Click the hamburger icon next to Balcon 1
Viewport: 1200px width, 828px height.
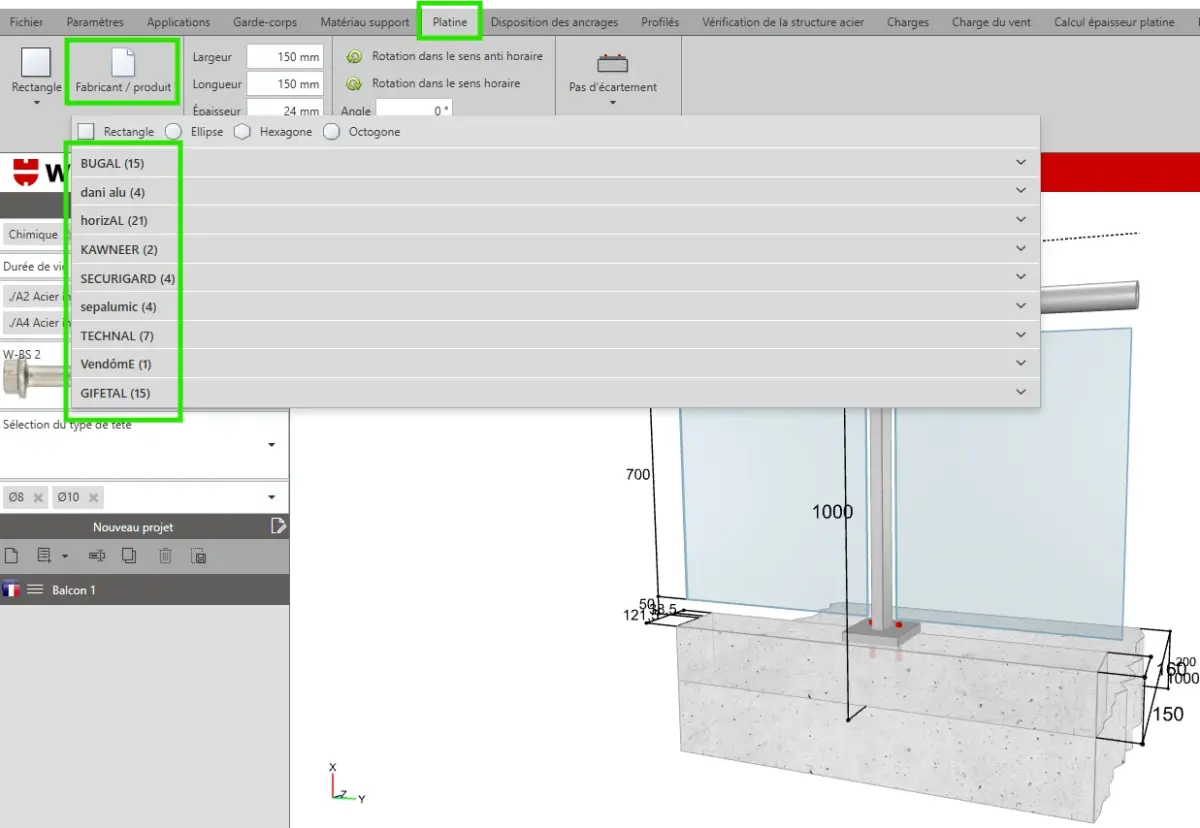[x=35, y=590]
